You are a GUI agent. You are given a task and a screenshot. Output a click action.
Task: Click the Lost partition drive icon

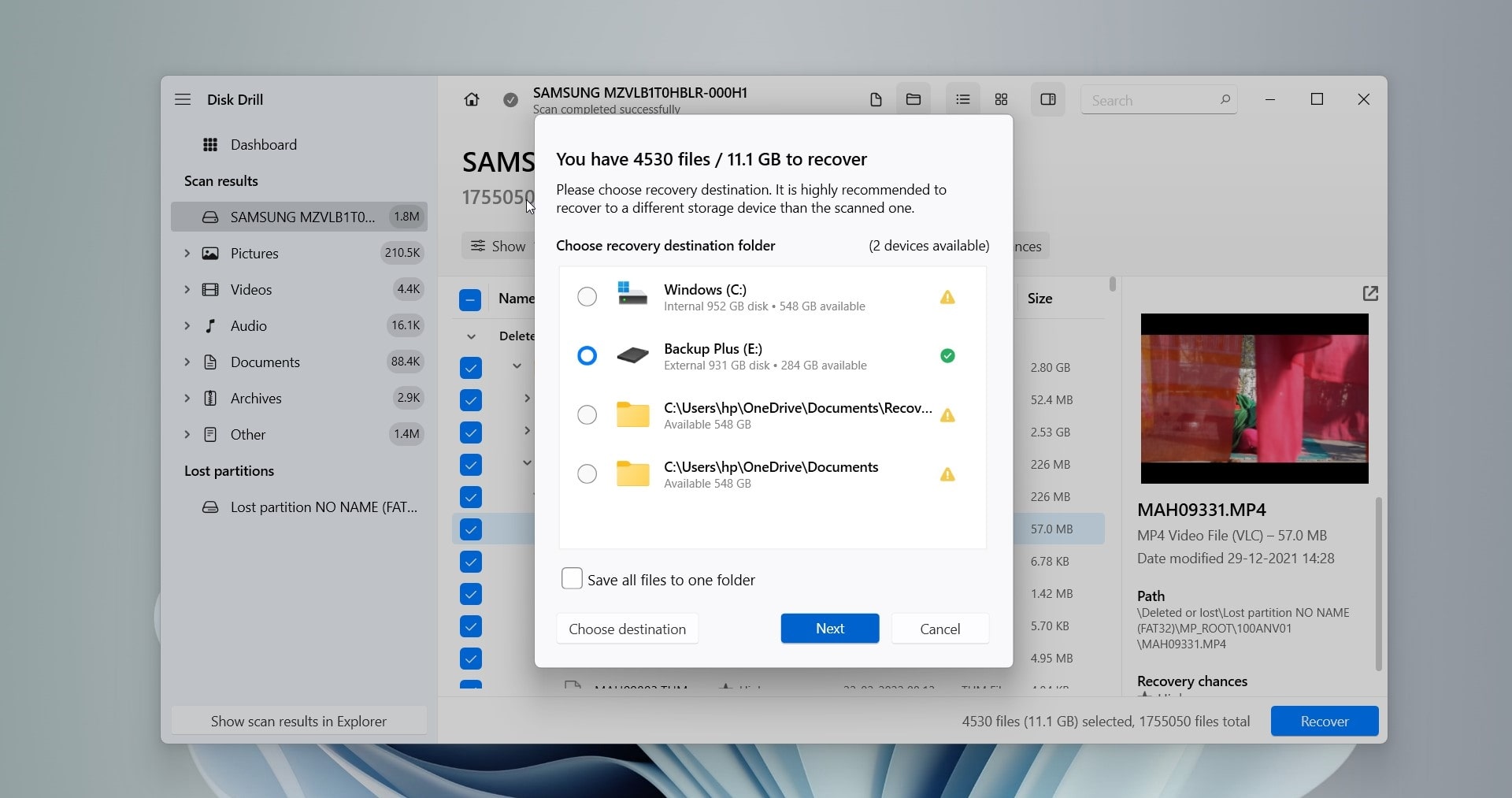pos(210,507)
